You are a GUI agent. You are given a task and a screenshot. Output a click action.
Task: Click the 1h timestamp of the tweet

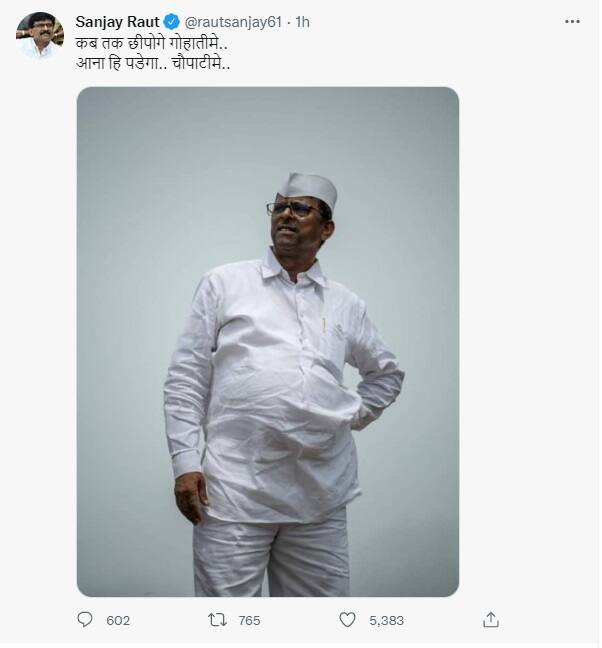302,22
